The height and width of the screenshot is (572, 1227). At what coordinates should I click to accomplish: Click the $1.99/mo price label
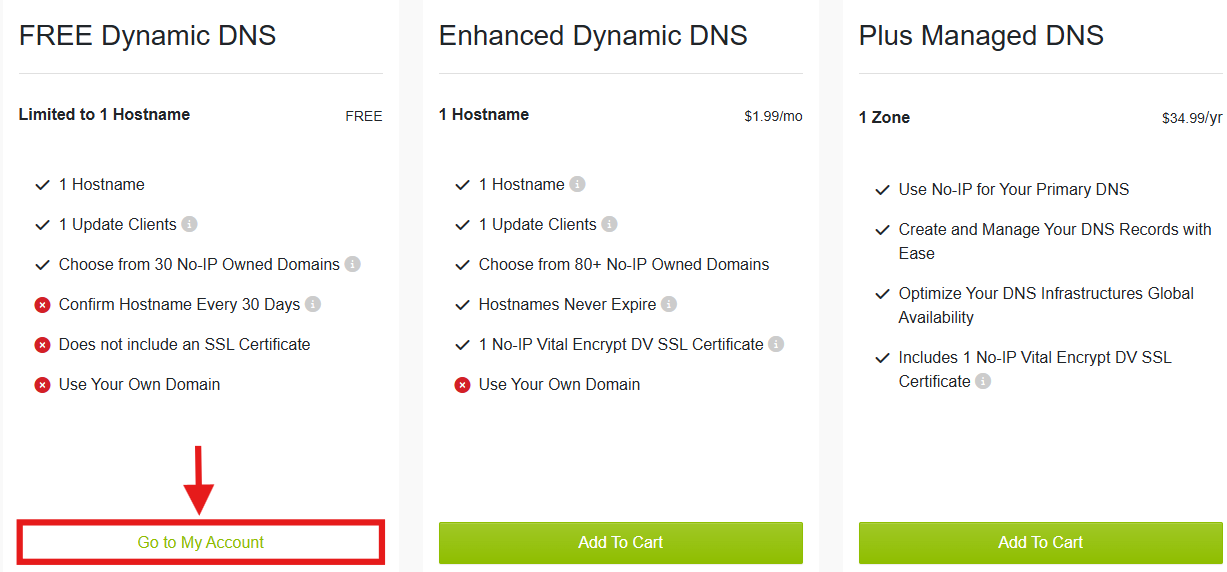point(773,116)
